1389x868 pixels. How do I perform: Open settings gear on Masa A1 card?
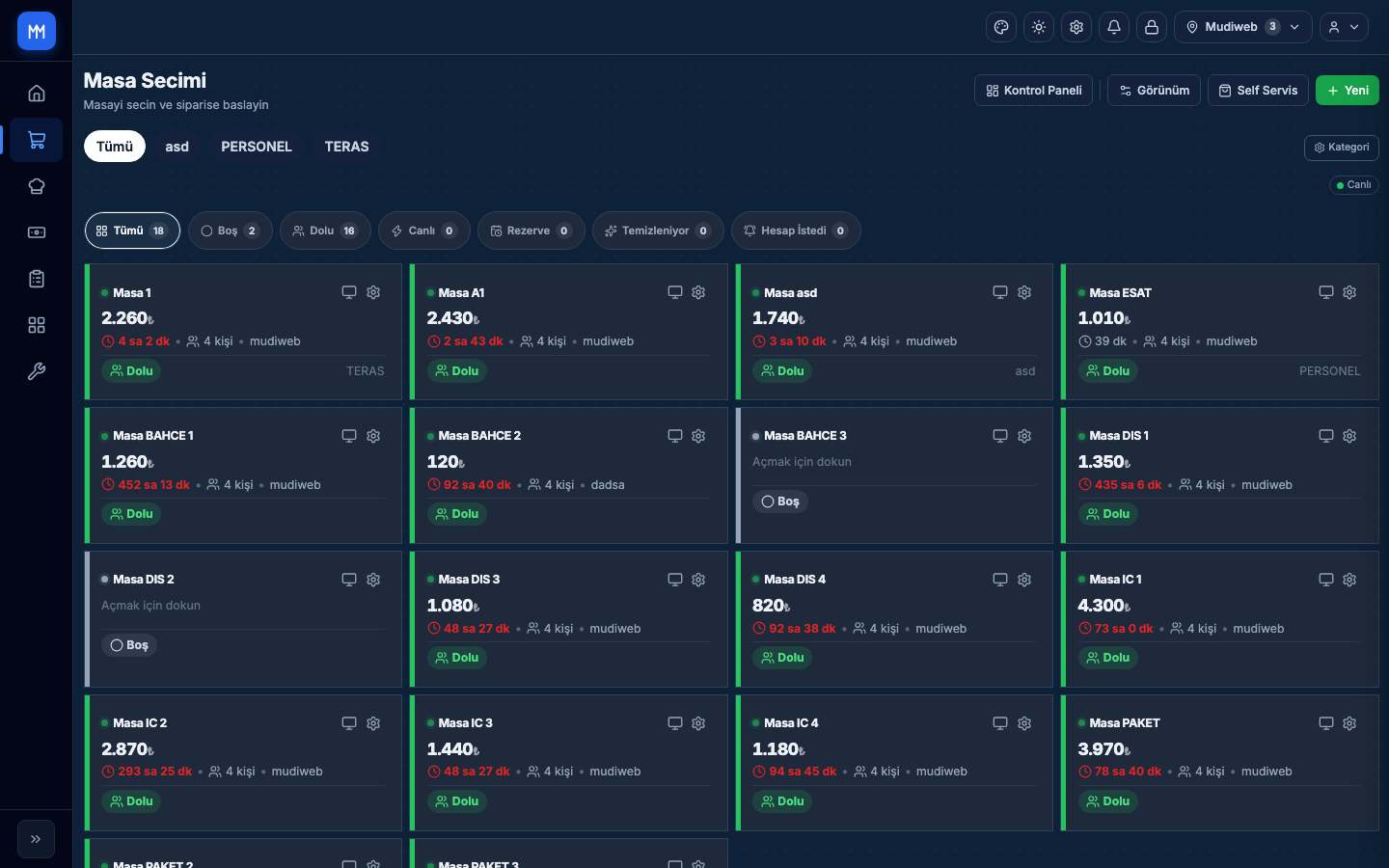pos(698,292)
